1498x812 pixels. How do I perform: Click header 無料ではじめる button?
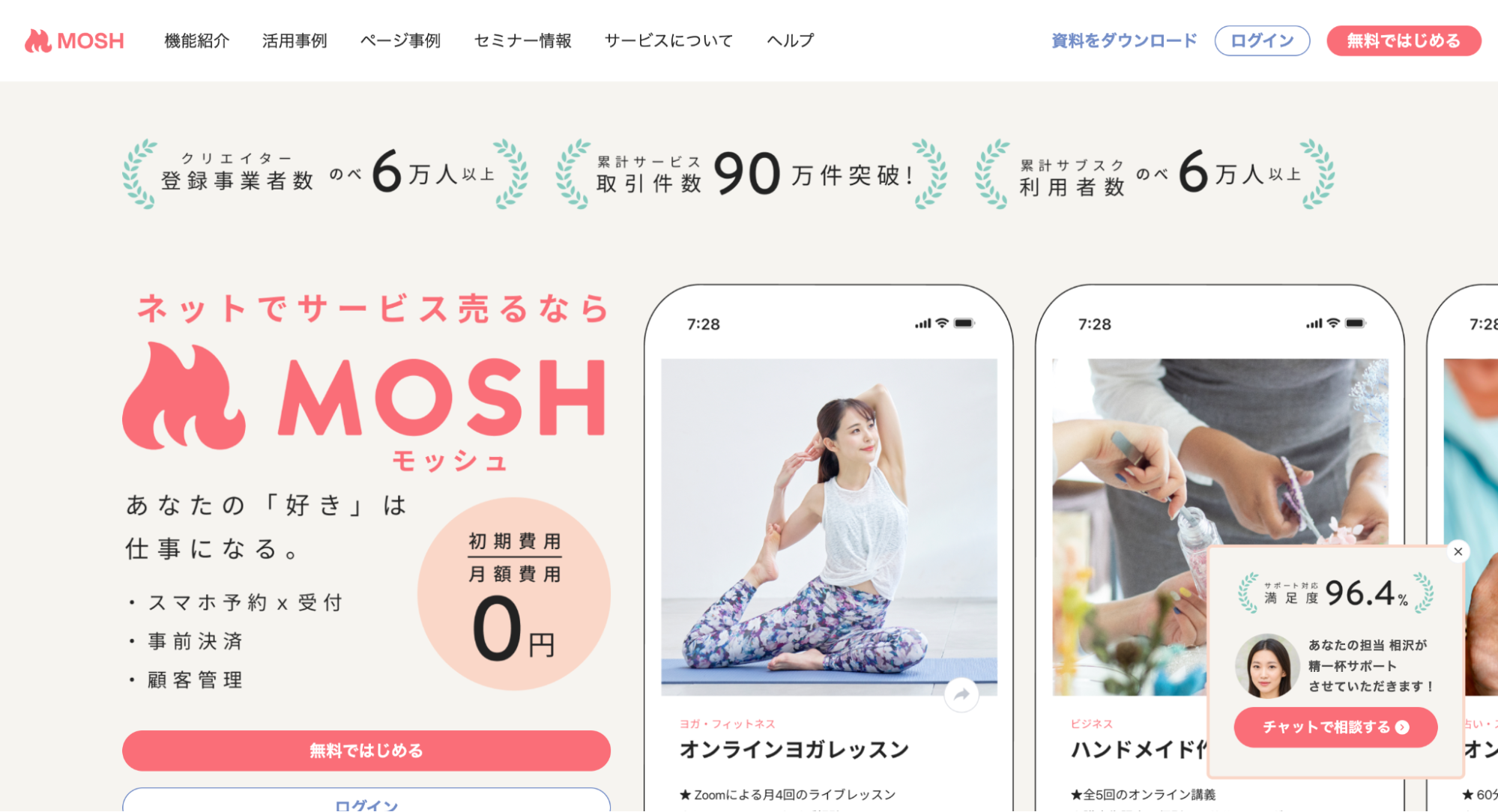click(x=1404, y=40)
